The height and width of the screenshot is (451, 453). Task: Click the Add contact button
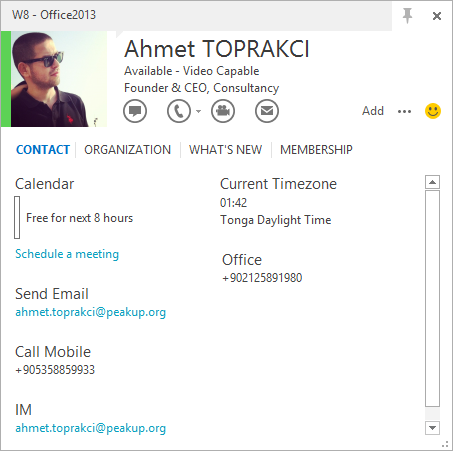pos(373,111)
